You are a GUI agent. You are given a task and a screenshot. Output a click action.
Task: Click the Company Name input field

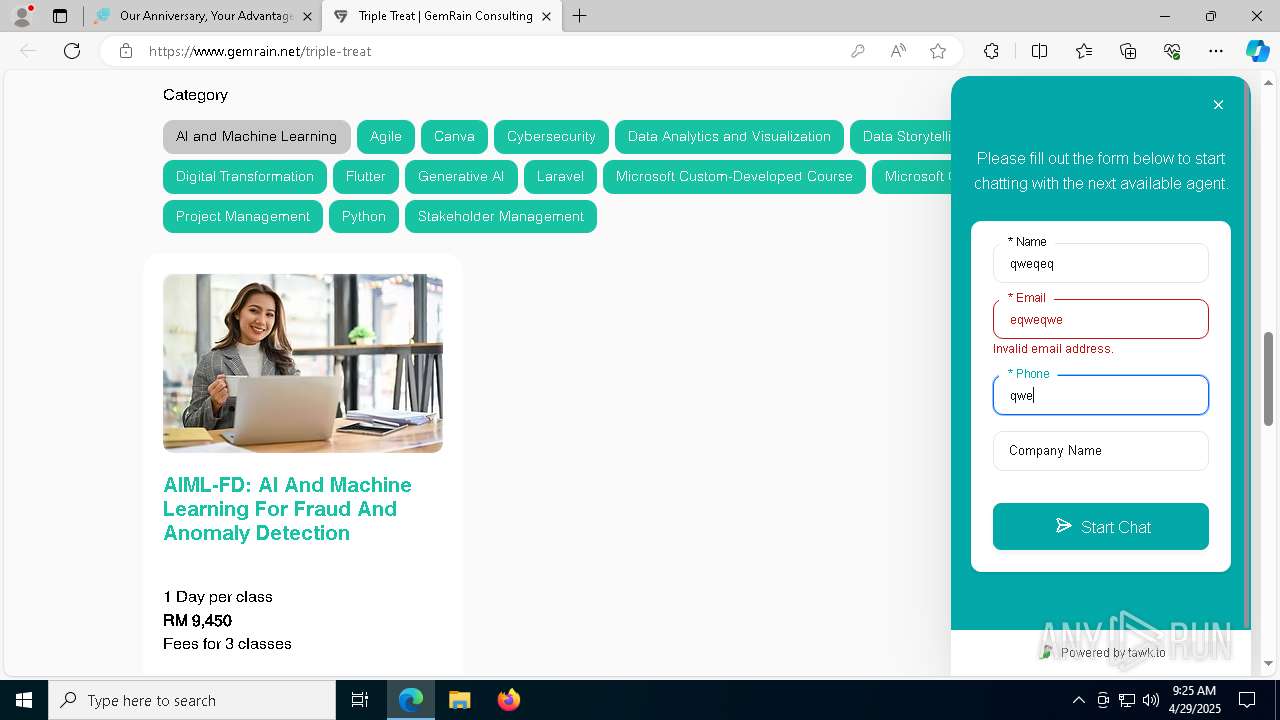pos(1101,451)
